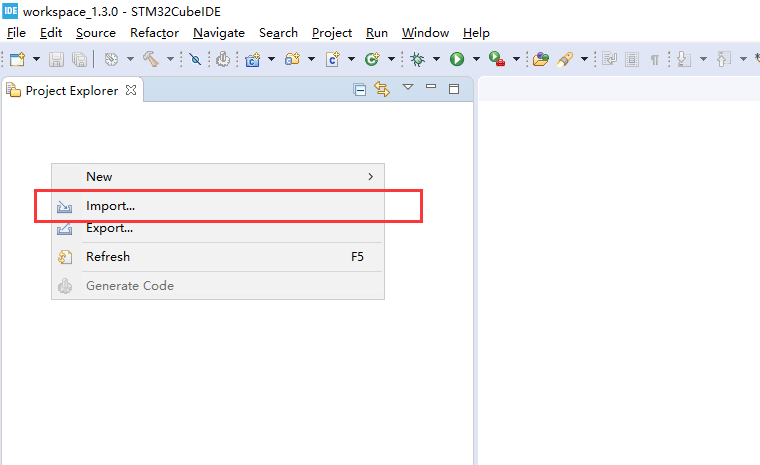Open the Debug dropdown arrow

pos(436,59)
